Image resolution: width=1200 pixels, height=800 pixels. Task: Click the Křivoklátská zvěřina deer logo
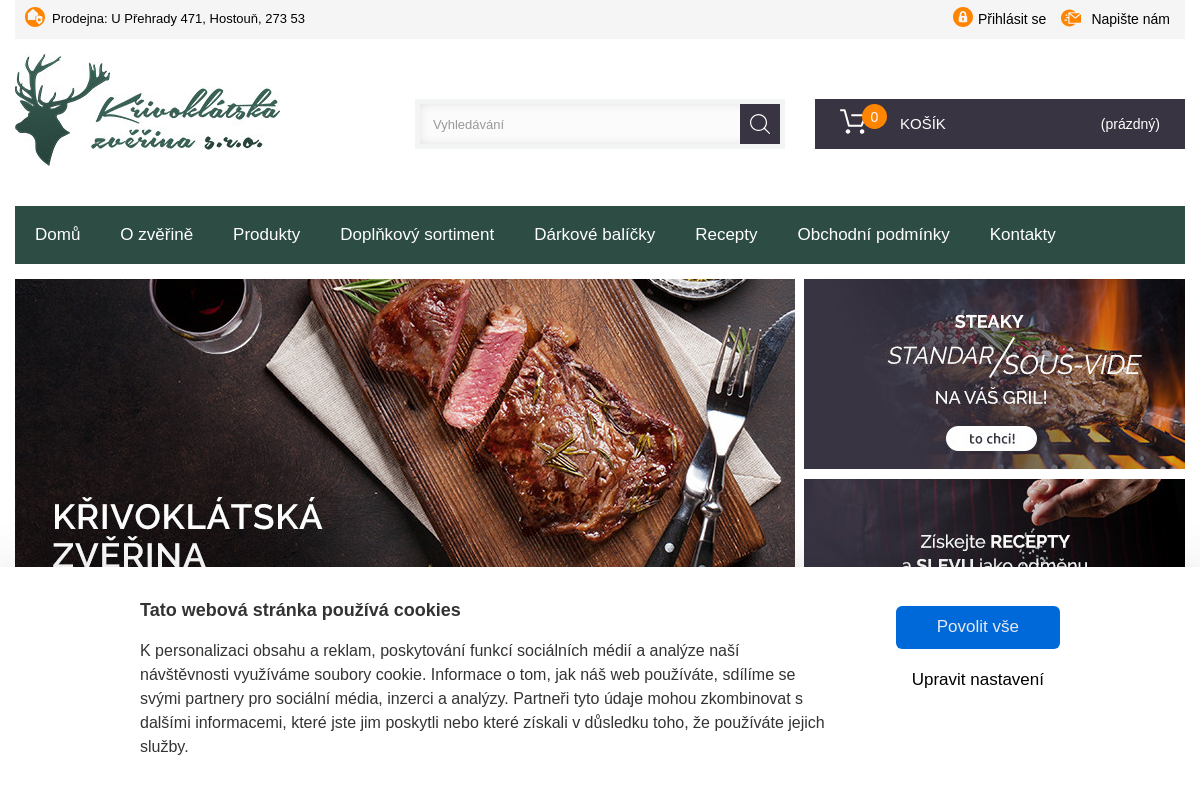(148, 110)
